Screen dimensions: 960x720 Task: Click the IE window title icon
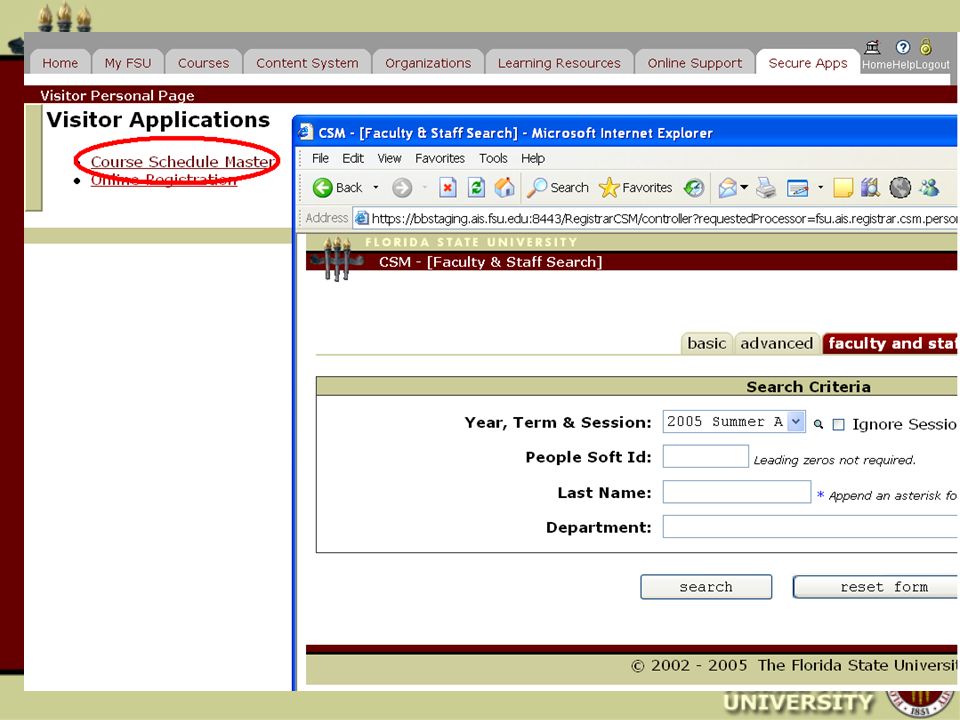[x=306, y=132]
